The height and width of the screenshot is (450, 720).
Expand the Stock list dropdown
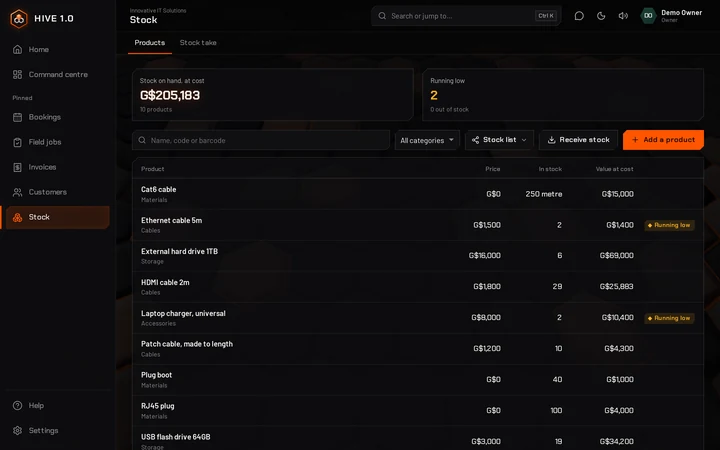499,140
